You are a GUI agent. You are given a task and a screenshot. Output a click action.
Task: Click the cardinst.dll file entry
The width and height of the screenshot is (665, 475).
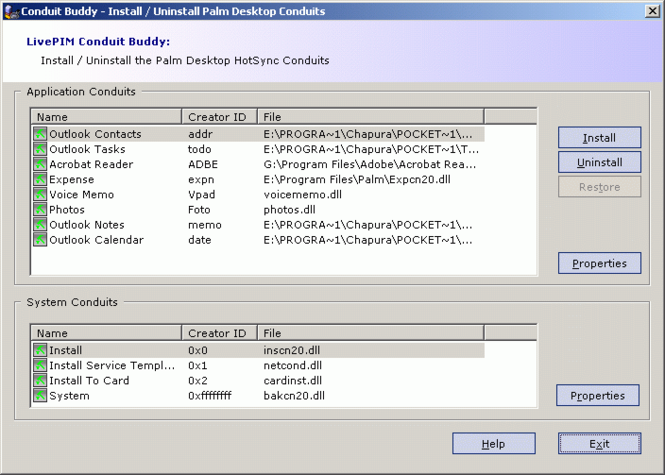[293, 380]
